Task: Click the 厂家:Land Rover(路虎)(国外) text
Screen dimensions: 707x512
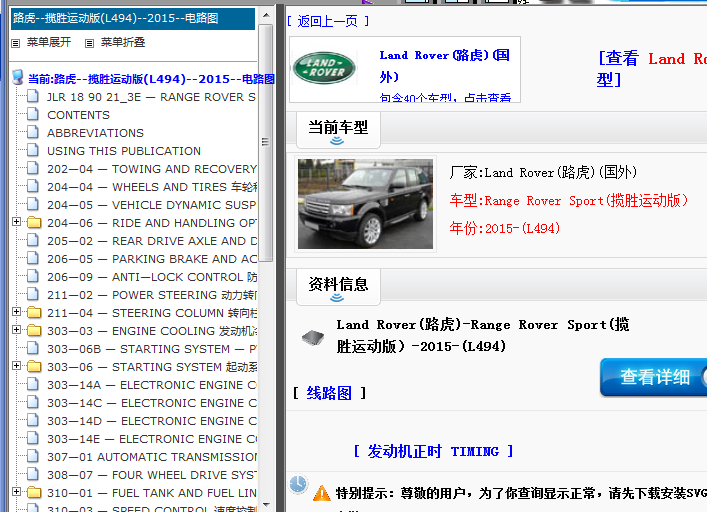Action: [543, 172]
